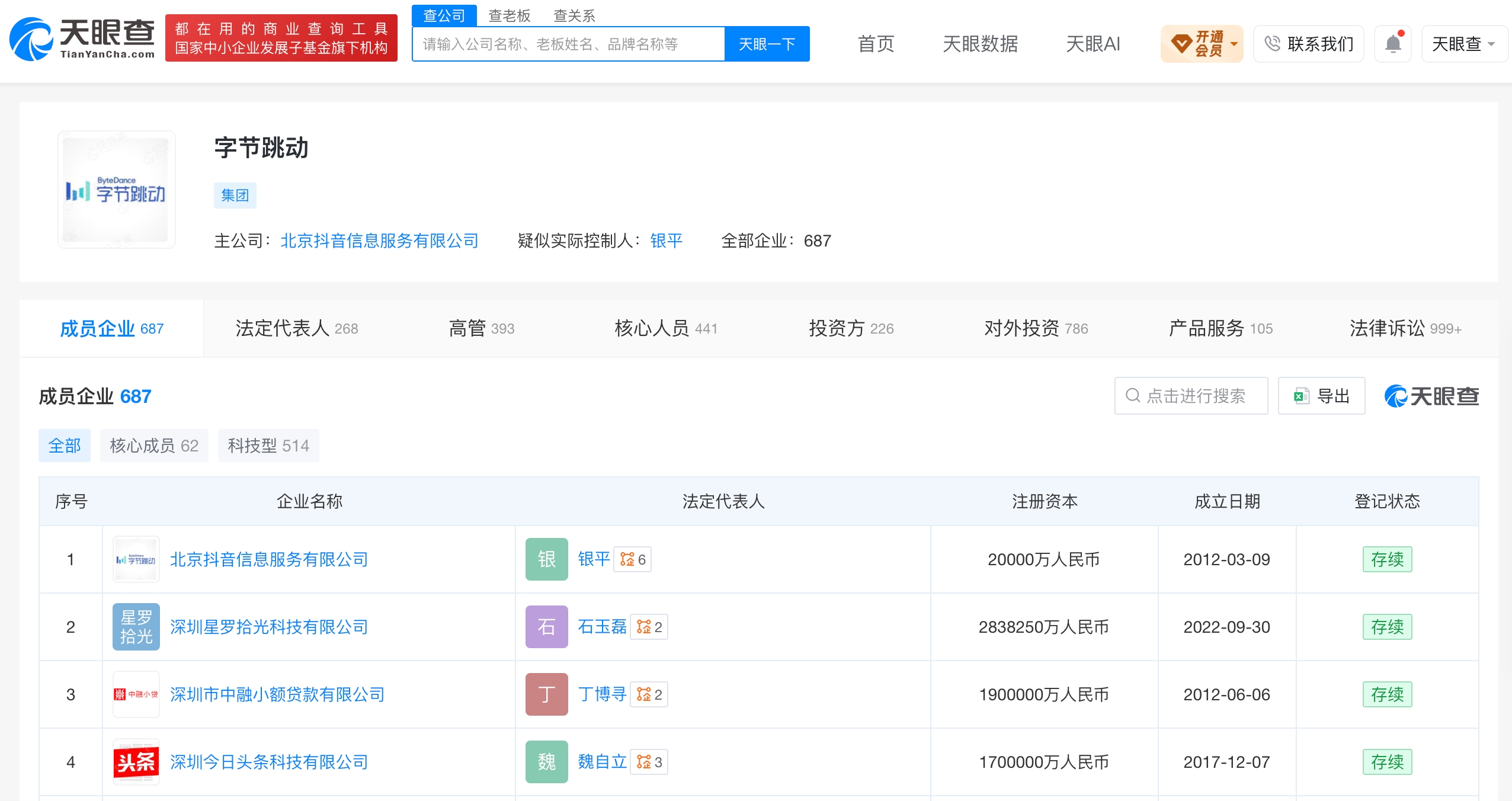Click the 北京抖音信息服务 company logo in row 1
The image size is (1512, 801).
pos(136,559)
